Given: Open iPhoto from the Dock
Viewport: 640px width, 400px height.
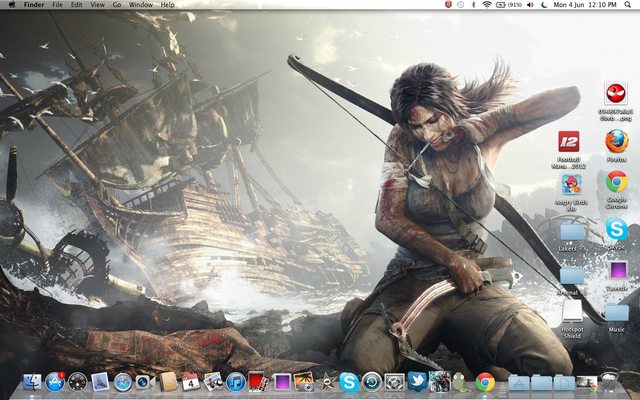Looking at the screenshot, I should 304,382.
